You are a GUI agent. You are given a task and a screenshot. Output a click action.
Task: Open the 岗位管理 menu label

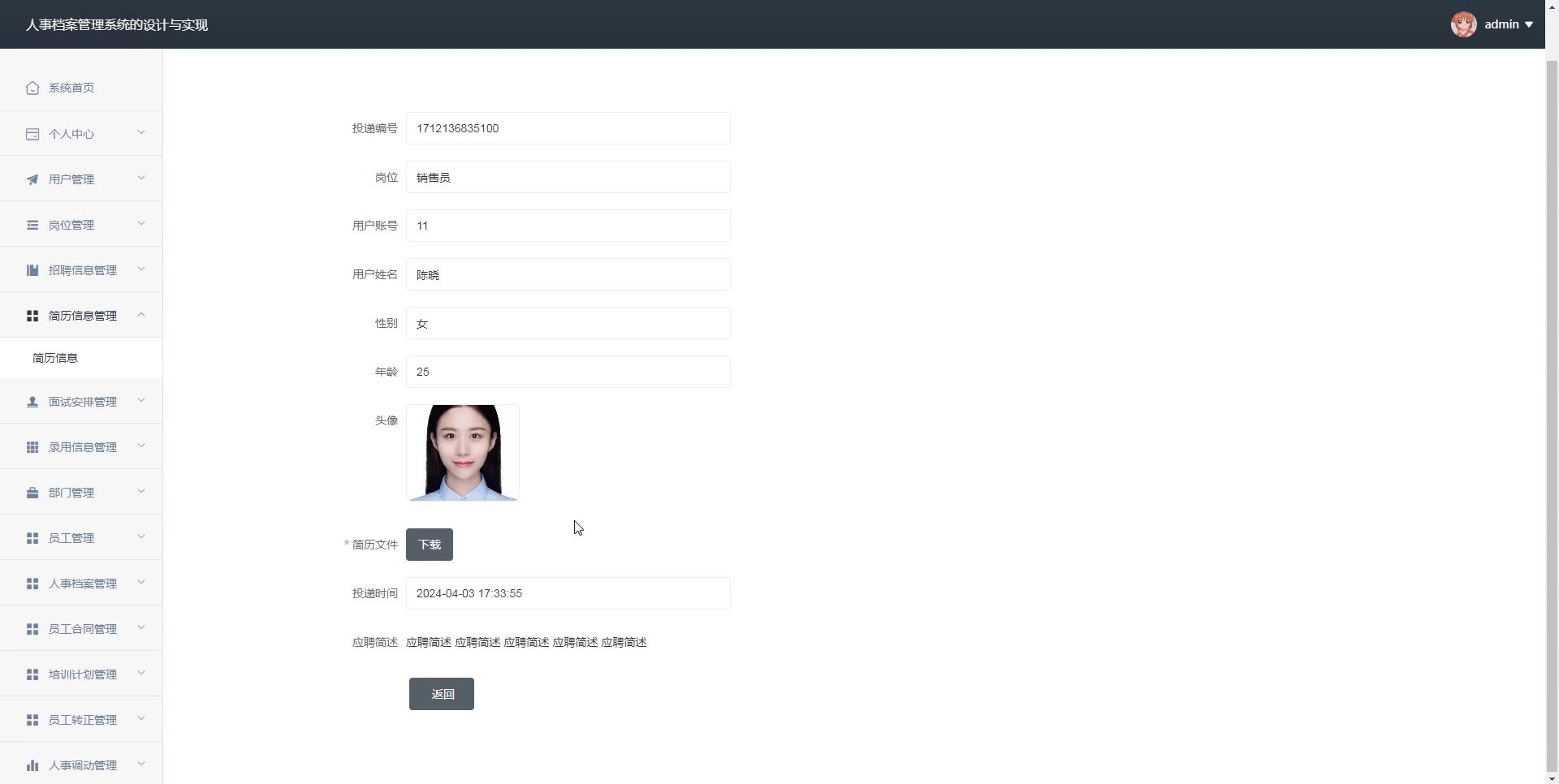[x=71, y=225]
